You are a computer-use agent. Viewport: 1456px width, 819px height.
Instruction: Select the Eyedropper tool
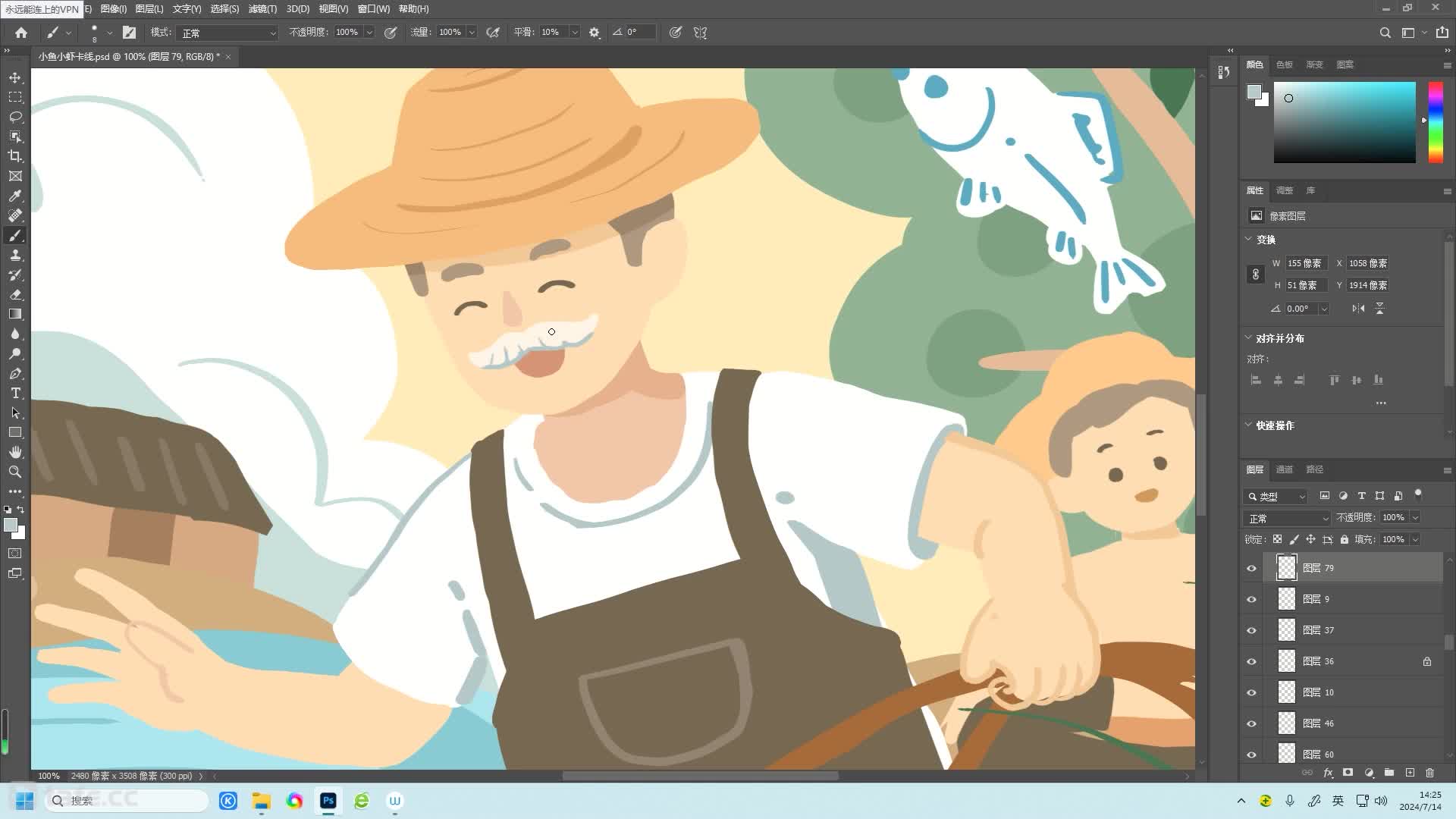(x=15, y=196)
